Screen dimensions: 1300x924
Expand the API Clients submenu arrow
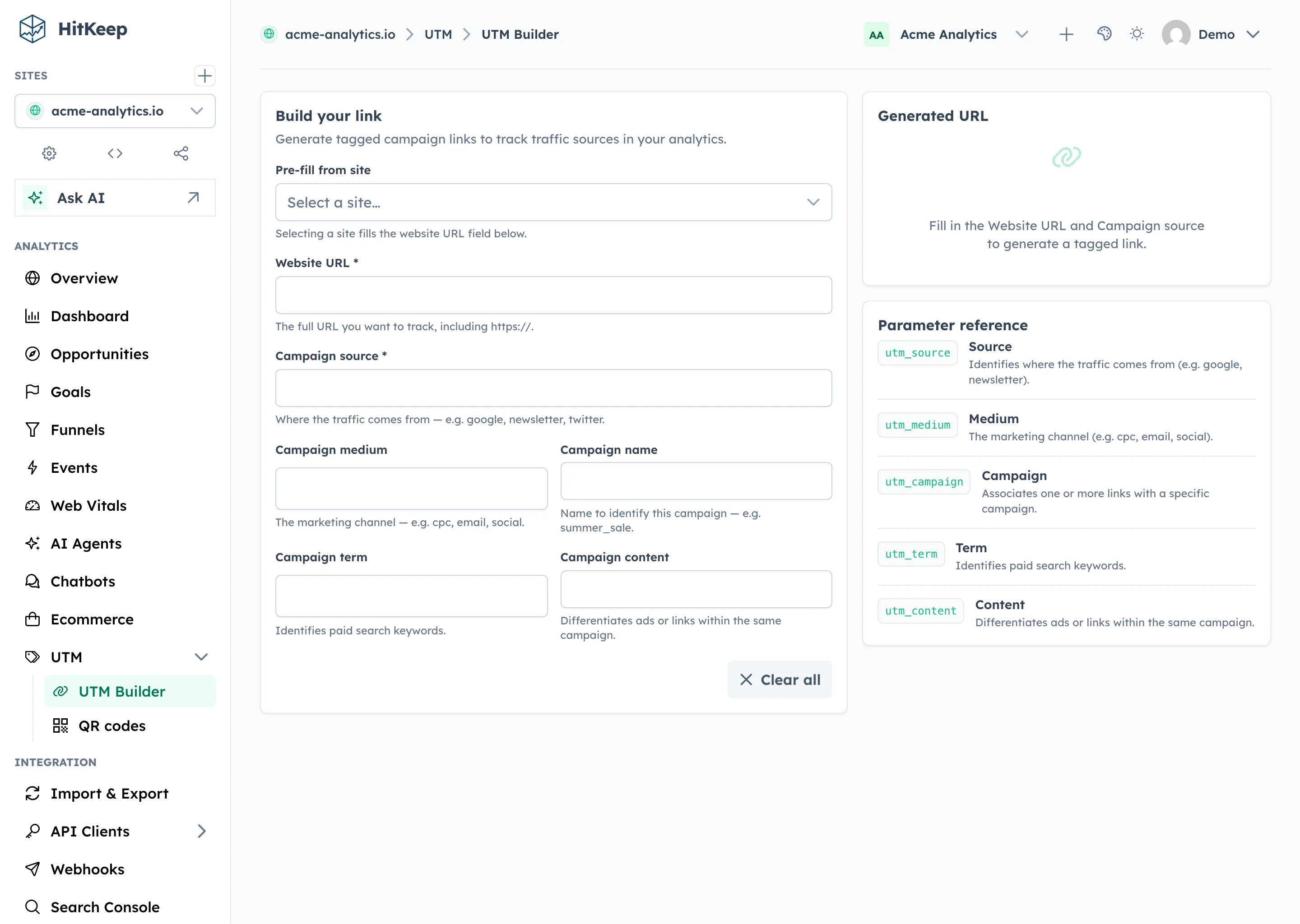[x=201, y=831]
